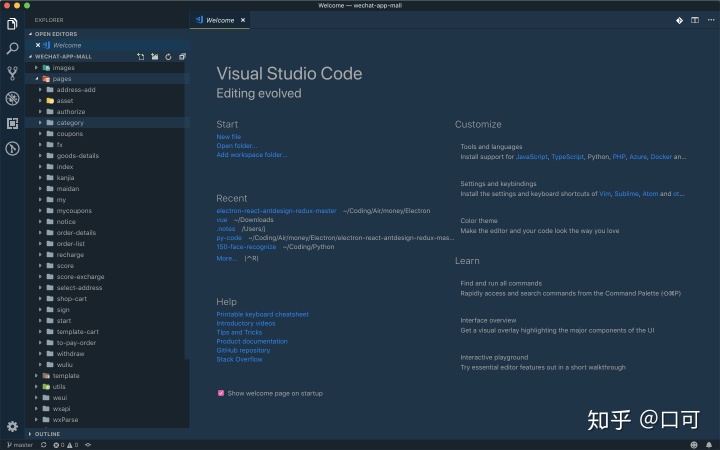Open the Debug view in activity bar
Image resolution: width=720 pixels, height=450 pixels.
(12, 98)
